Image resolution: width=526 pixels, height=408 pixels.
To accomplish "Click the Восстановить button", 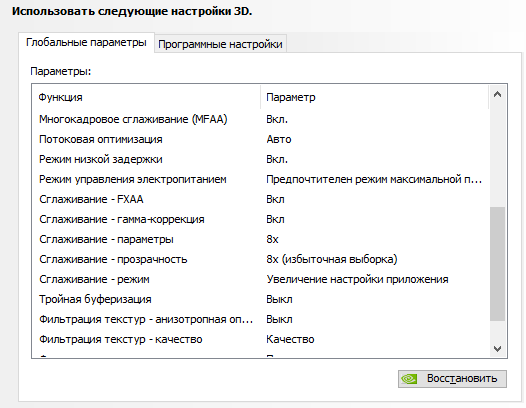I will click(452, 379).
